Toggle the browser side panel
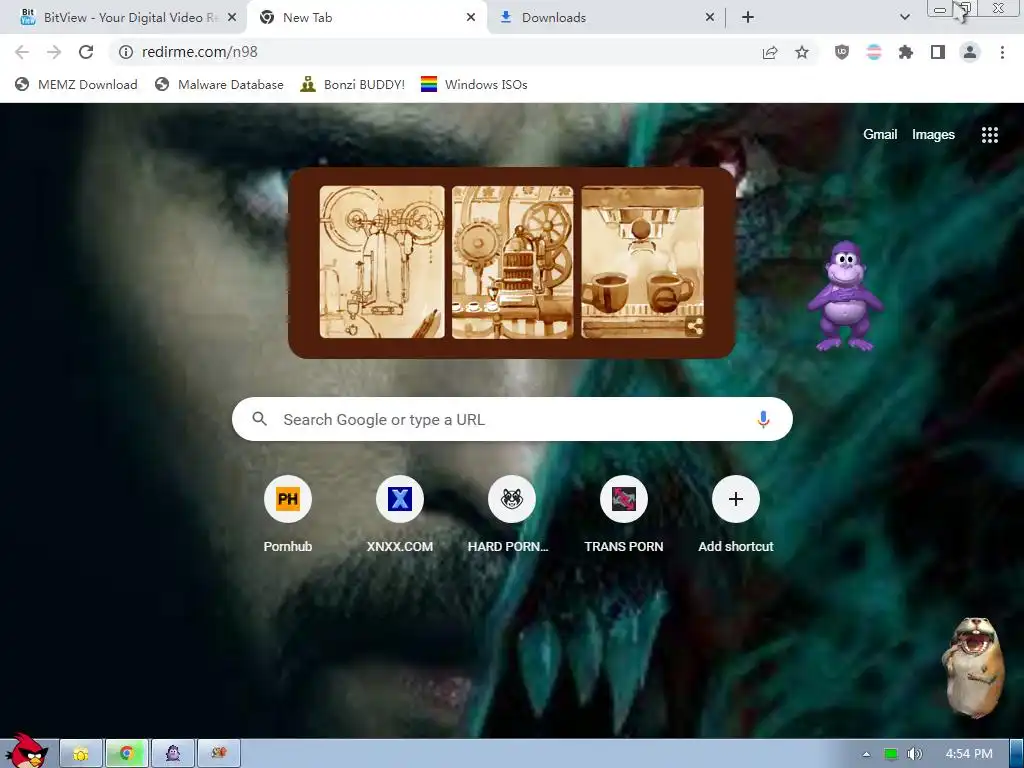Viewport: 1024px width, 768px height. coord(938,52)
